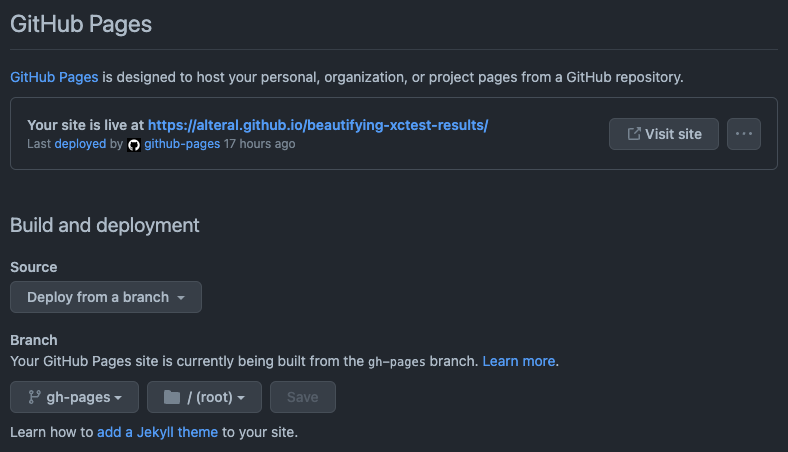Click the folder icon in root selector
788x452 pixels.
coord(172,397)
